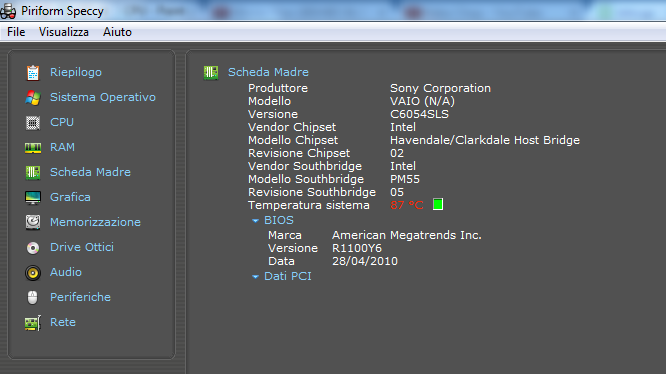Screen dimensions: 666x374
Task: Click the Dati PCI section heading
Action: point(288,276)
